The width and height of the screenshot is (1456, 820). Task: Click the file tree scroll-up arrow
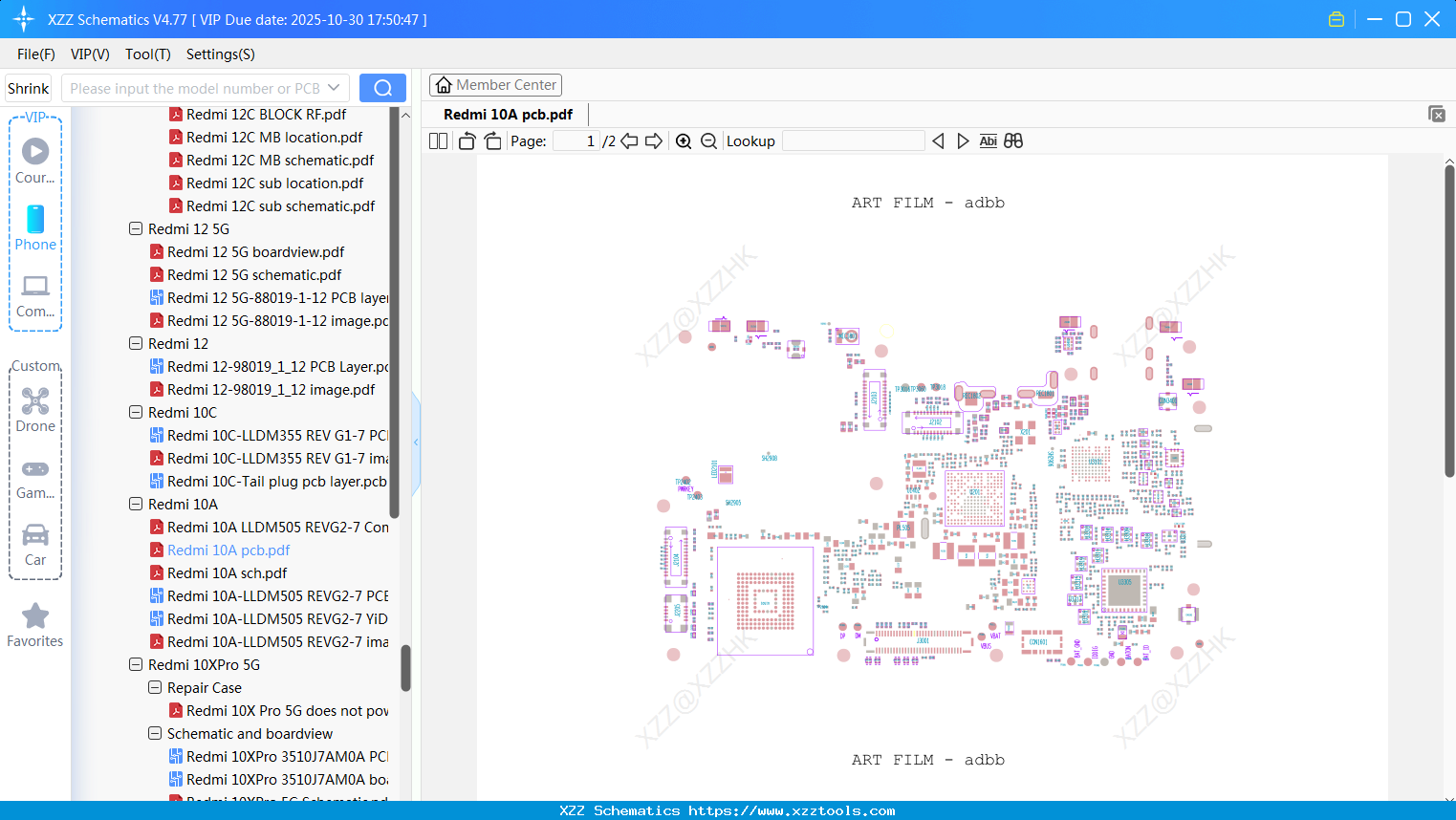[x=405, y=115]
